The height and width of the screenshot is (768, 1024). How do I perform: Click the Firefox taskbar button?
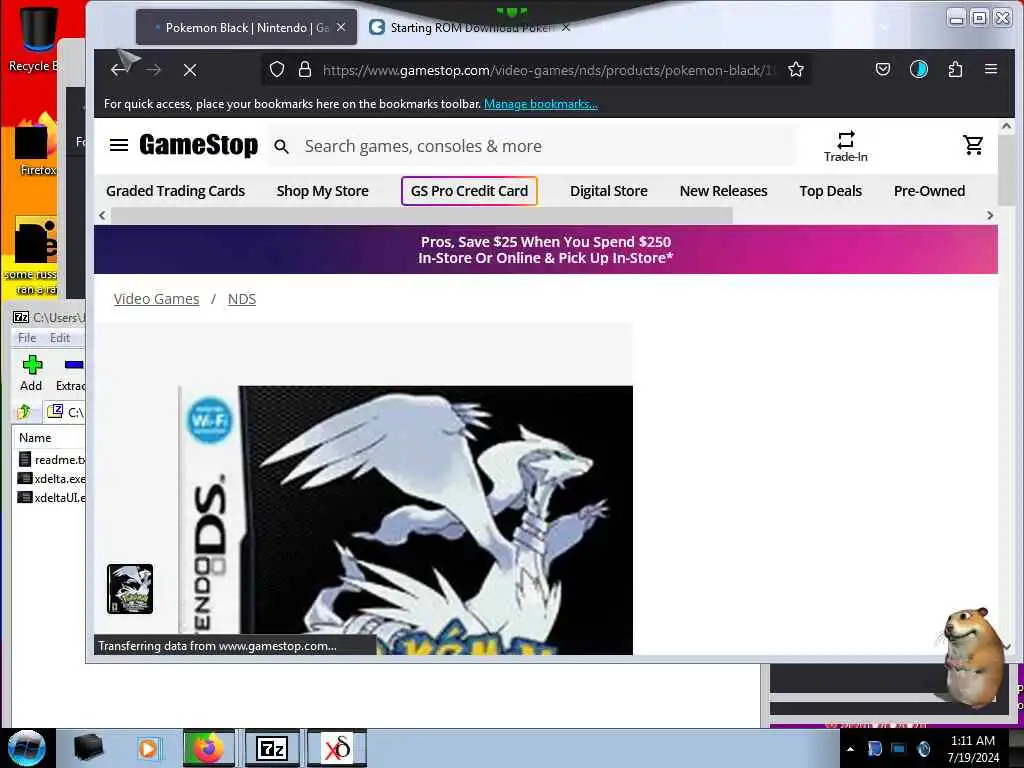[209, 748]
